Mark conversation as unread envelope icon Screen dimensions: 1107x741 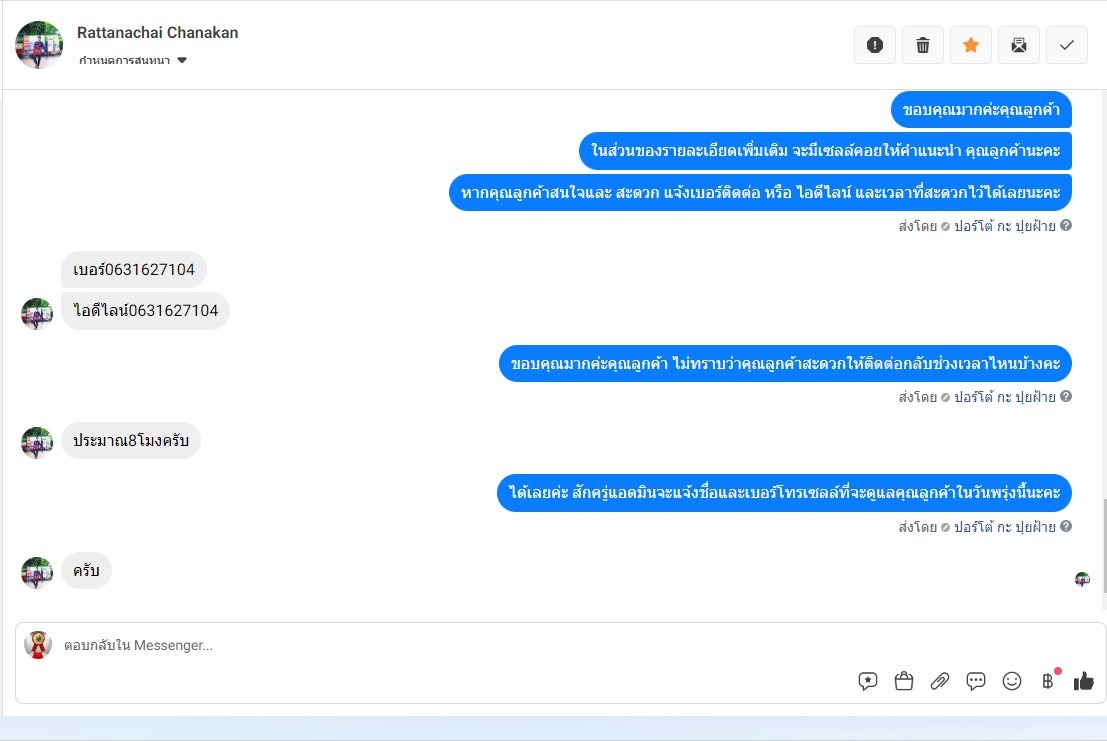pyautogui.click(x=1019, y=45)
